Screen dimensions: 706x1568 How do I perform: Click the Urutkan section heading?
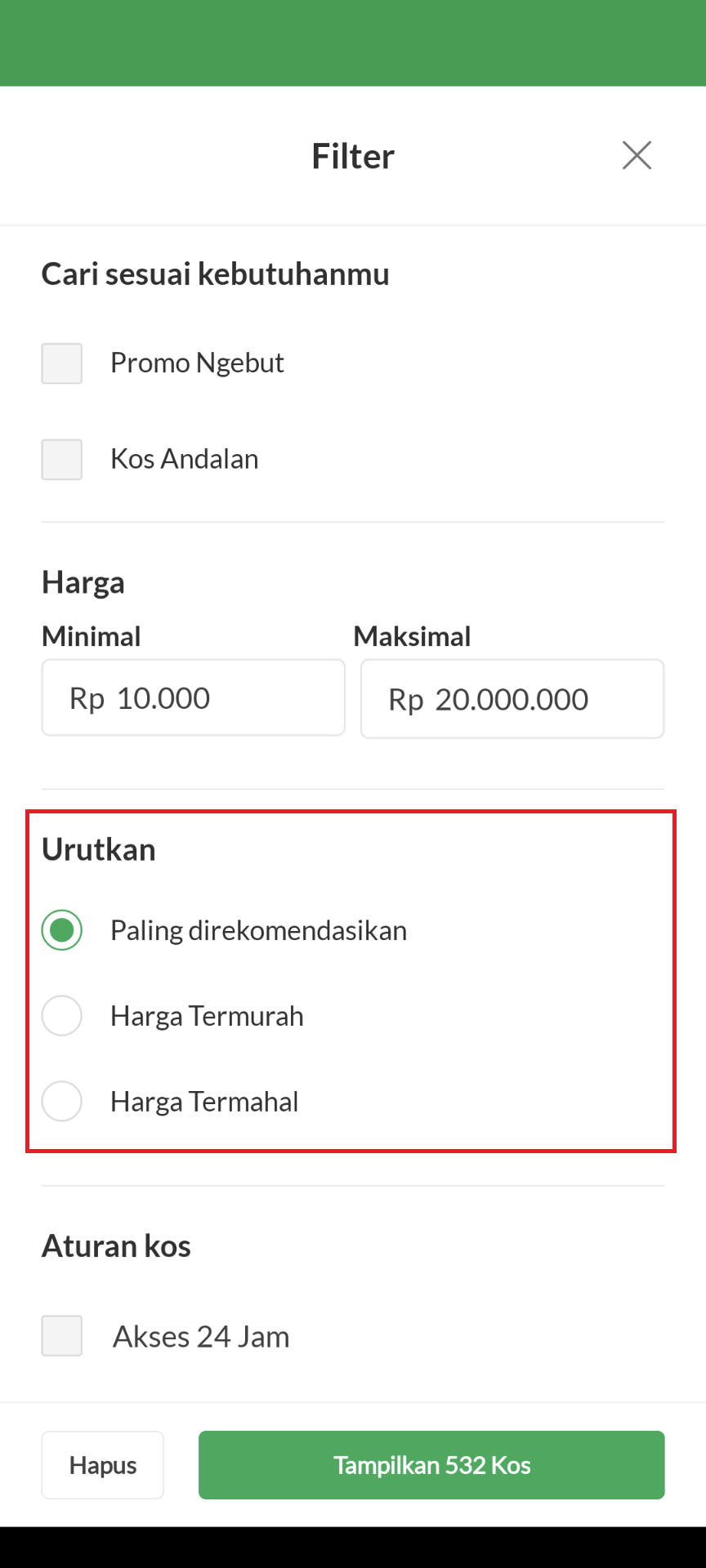click(x=99, y=849)
